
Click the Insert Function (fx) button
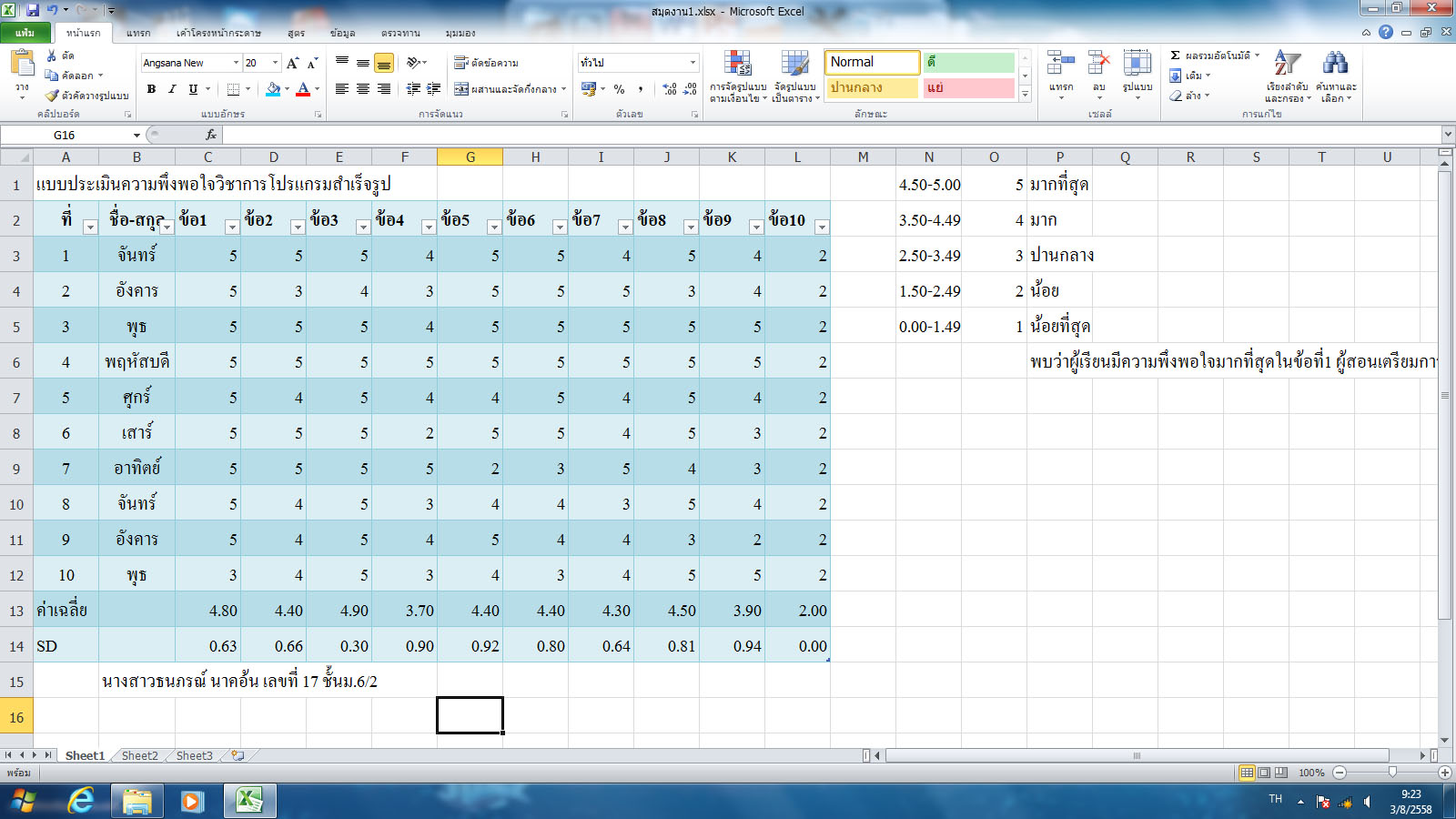[209, 135]
